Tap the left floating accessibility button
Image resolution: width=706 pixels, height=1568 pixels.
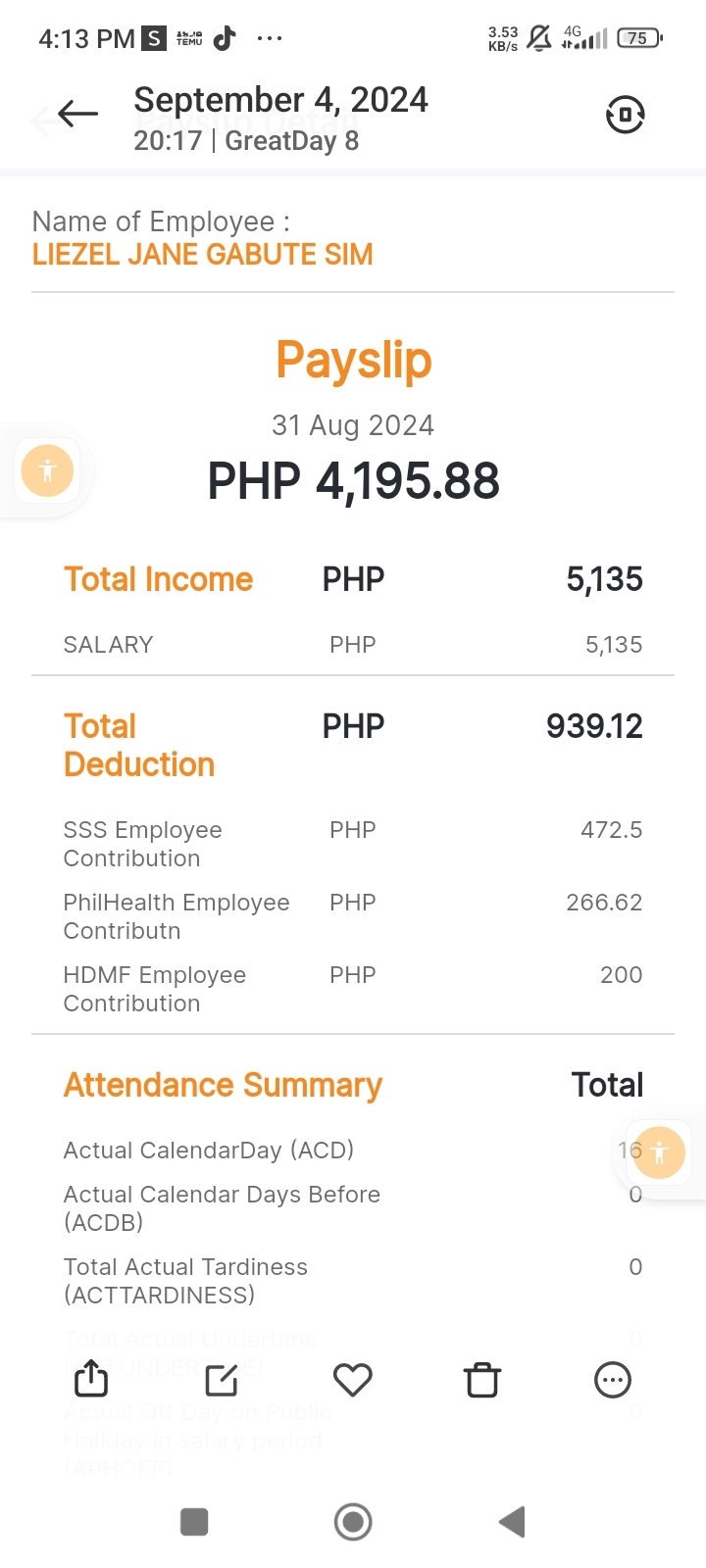47,470
